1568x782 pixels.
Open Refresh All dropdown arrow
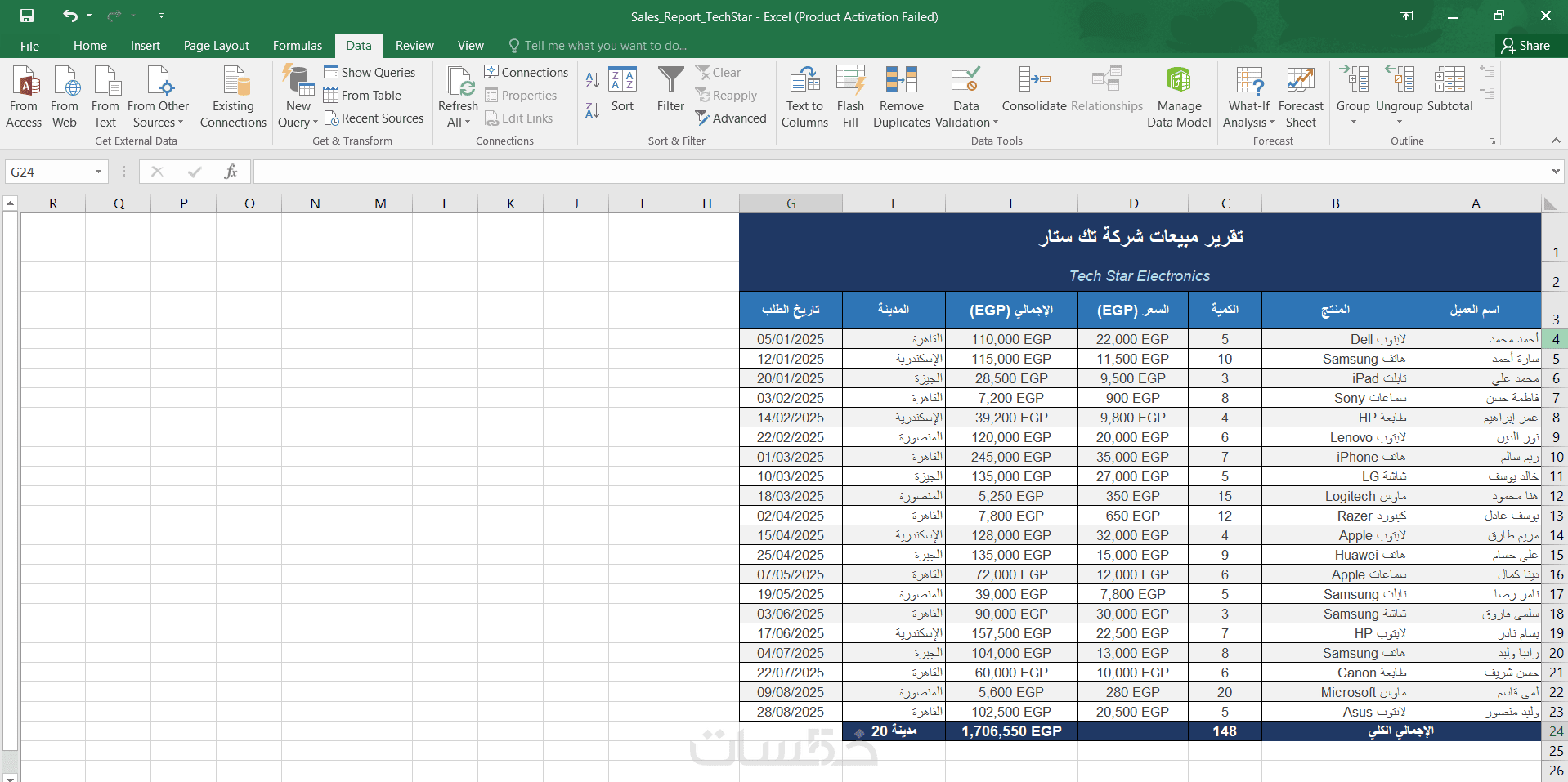point(468,123)
